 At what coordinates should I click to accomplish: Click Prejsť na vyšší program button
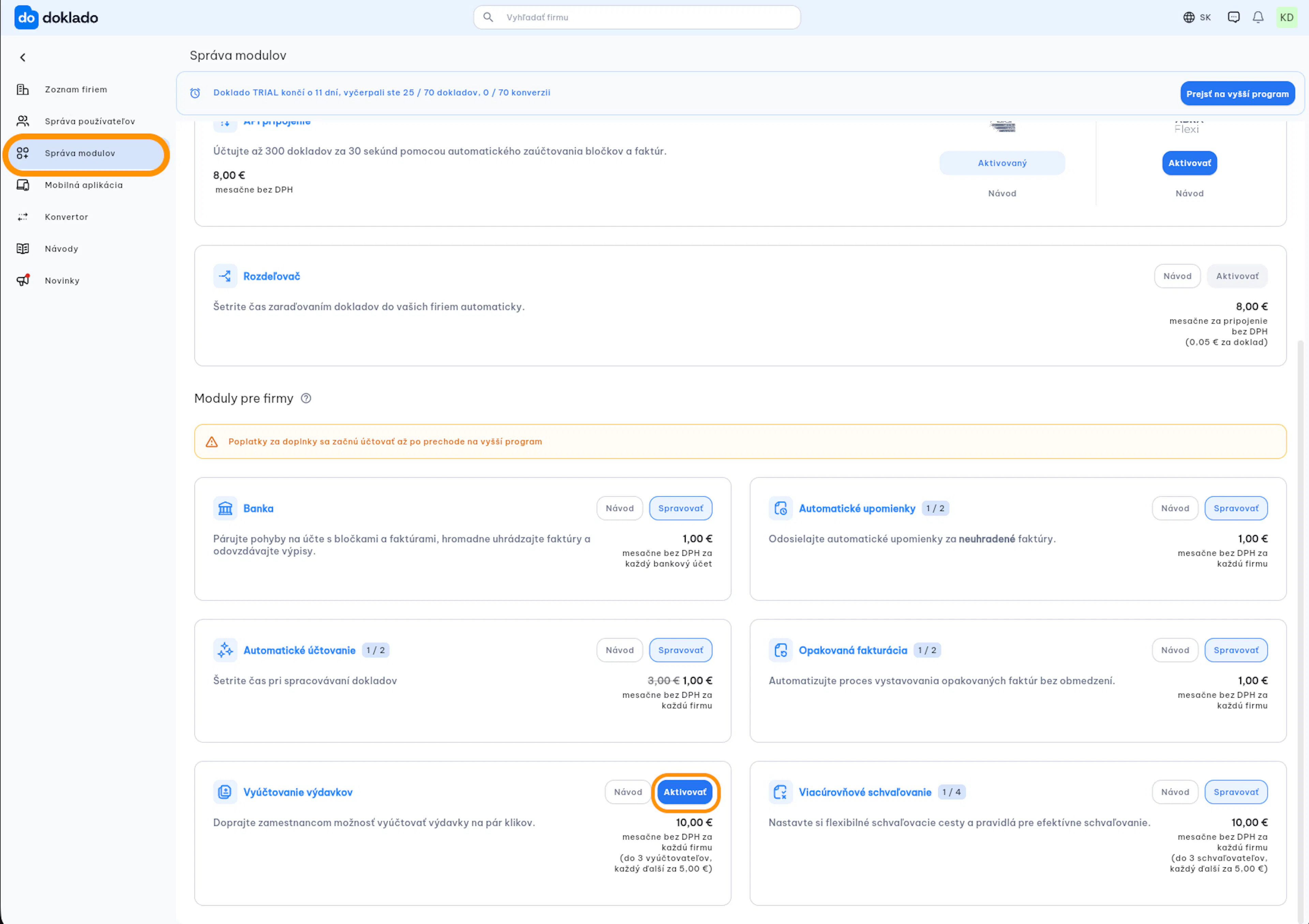point(1237,93)
